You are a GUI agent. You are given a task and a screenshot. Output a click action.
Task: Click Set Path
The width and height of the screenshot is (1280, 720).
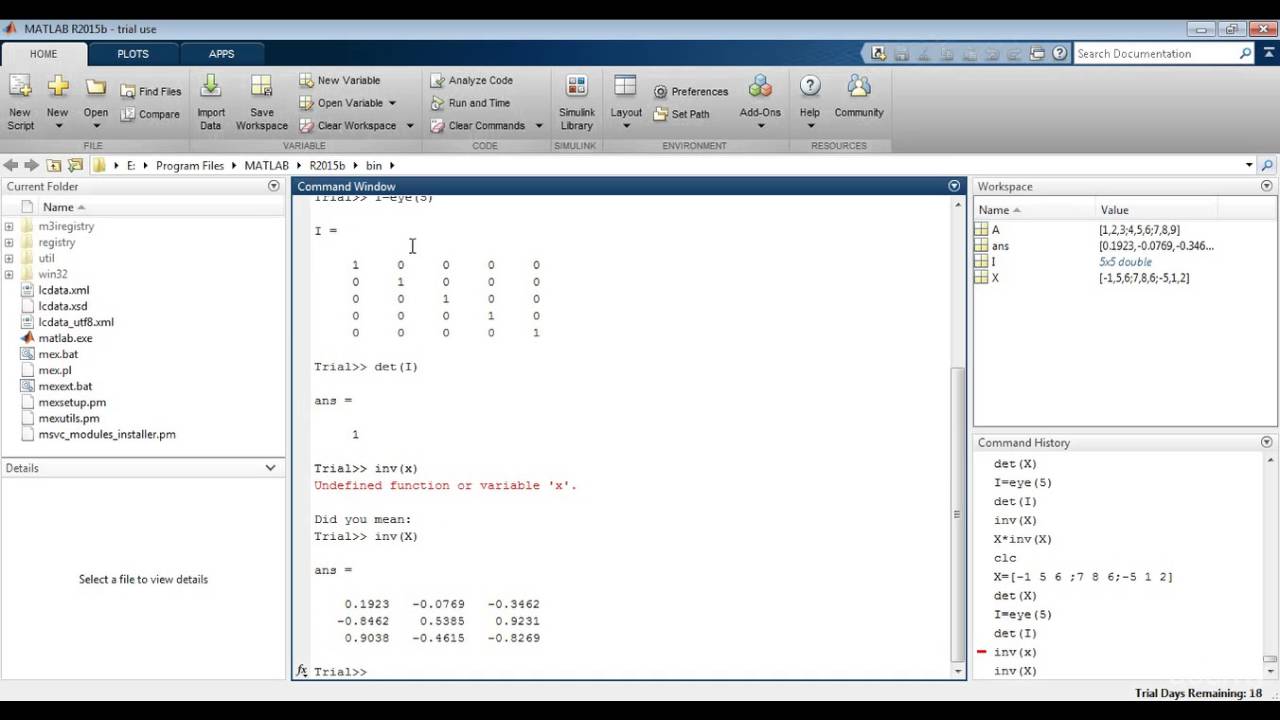pyautogui.click(x=682, y=114)
